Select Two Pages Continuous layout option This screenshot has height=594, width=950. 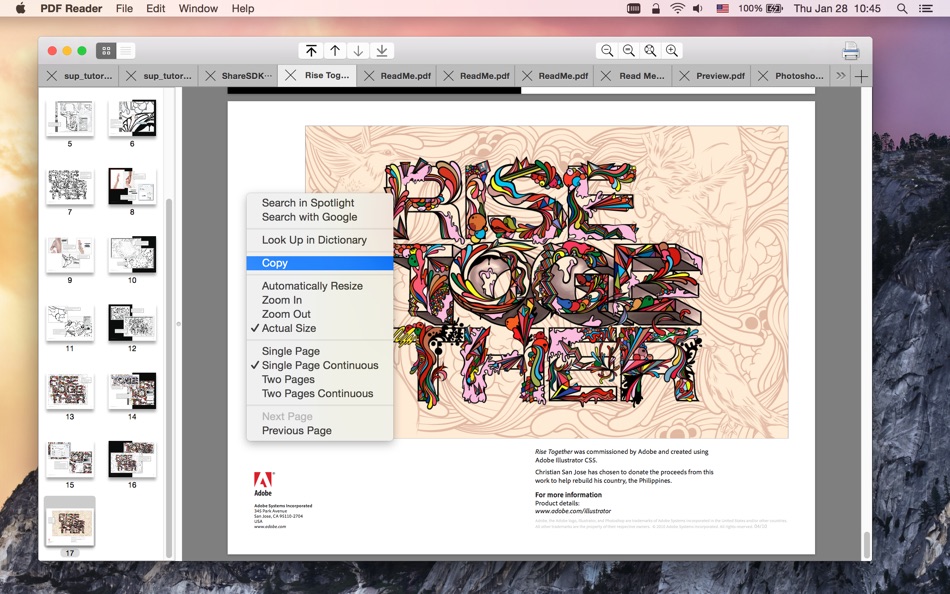point(317,394)
